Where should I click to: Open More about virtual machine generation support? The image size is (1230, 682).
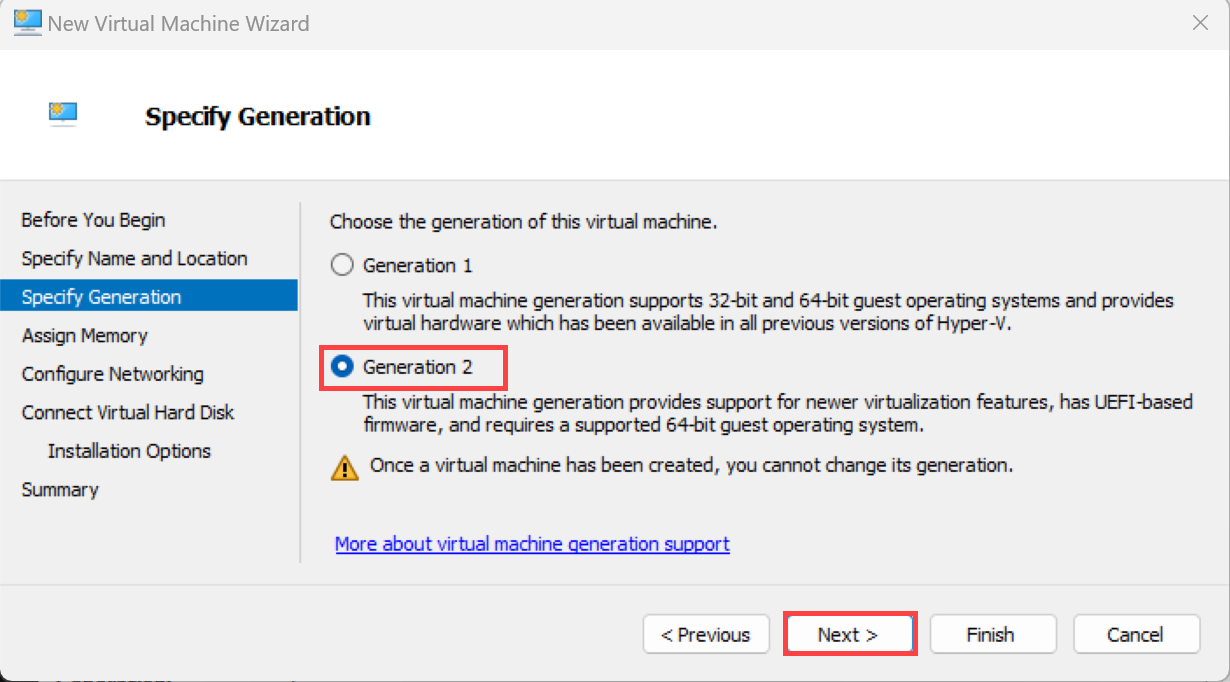point(532,544)
